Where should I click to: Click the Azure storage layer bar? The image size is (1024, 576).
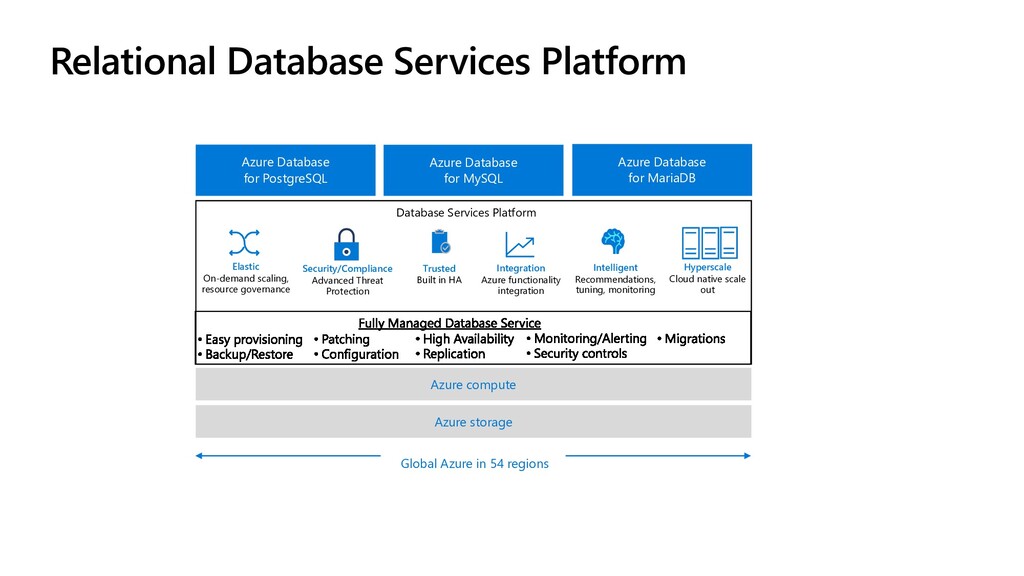(473, 422)
